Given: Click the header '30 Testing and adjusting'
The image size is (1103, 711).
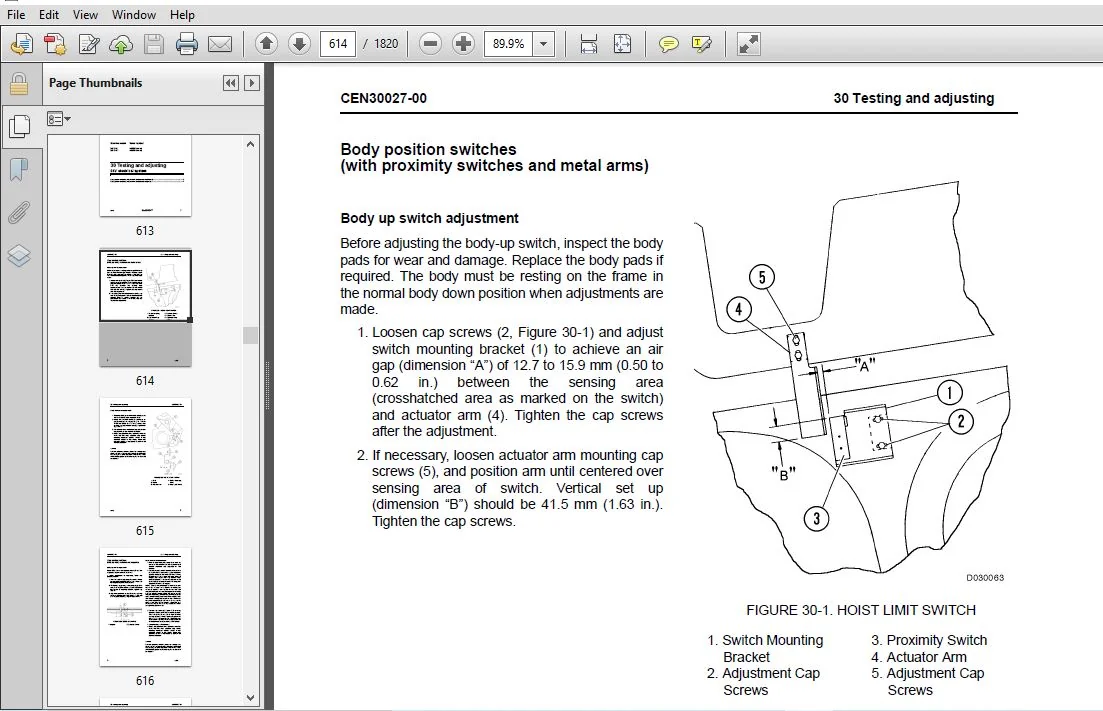Looking at the screenshot, I should click(x=914, y=98).
